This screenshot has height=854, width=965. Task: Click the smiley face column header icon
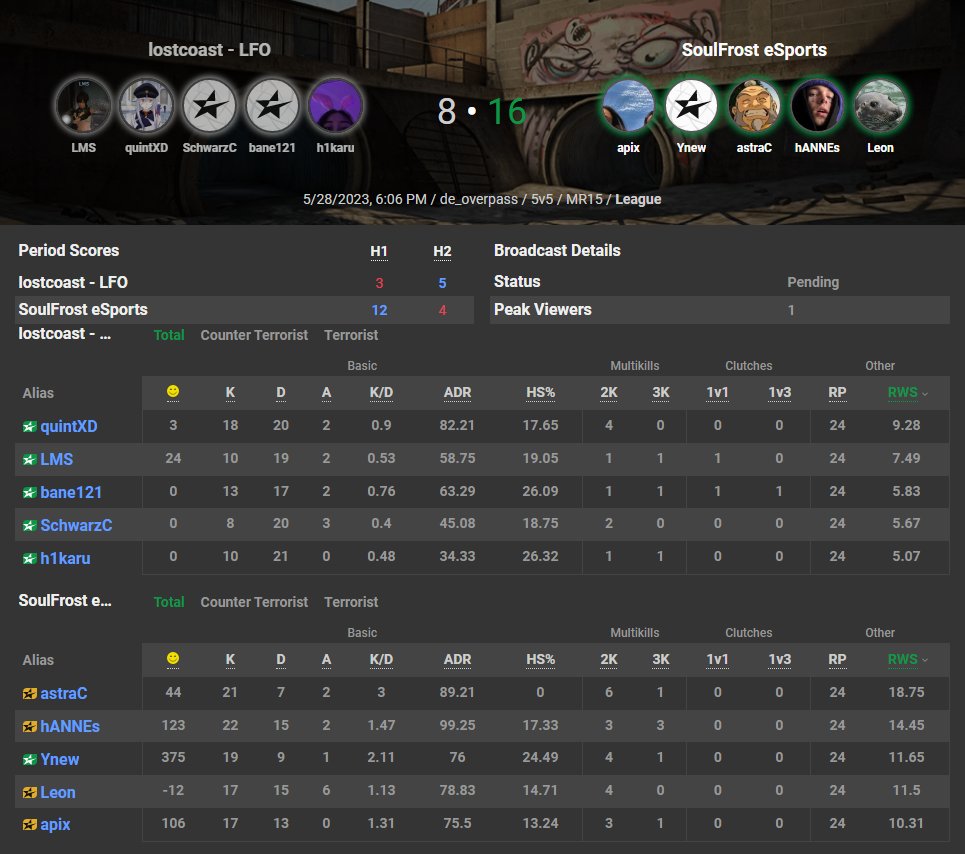click(172, 392)
